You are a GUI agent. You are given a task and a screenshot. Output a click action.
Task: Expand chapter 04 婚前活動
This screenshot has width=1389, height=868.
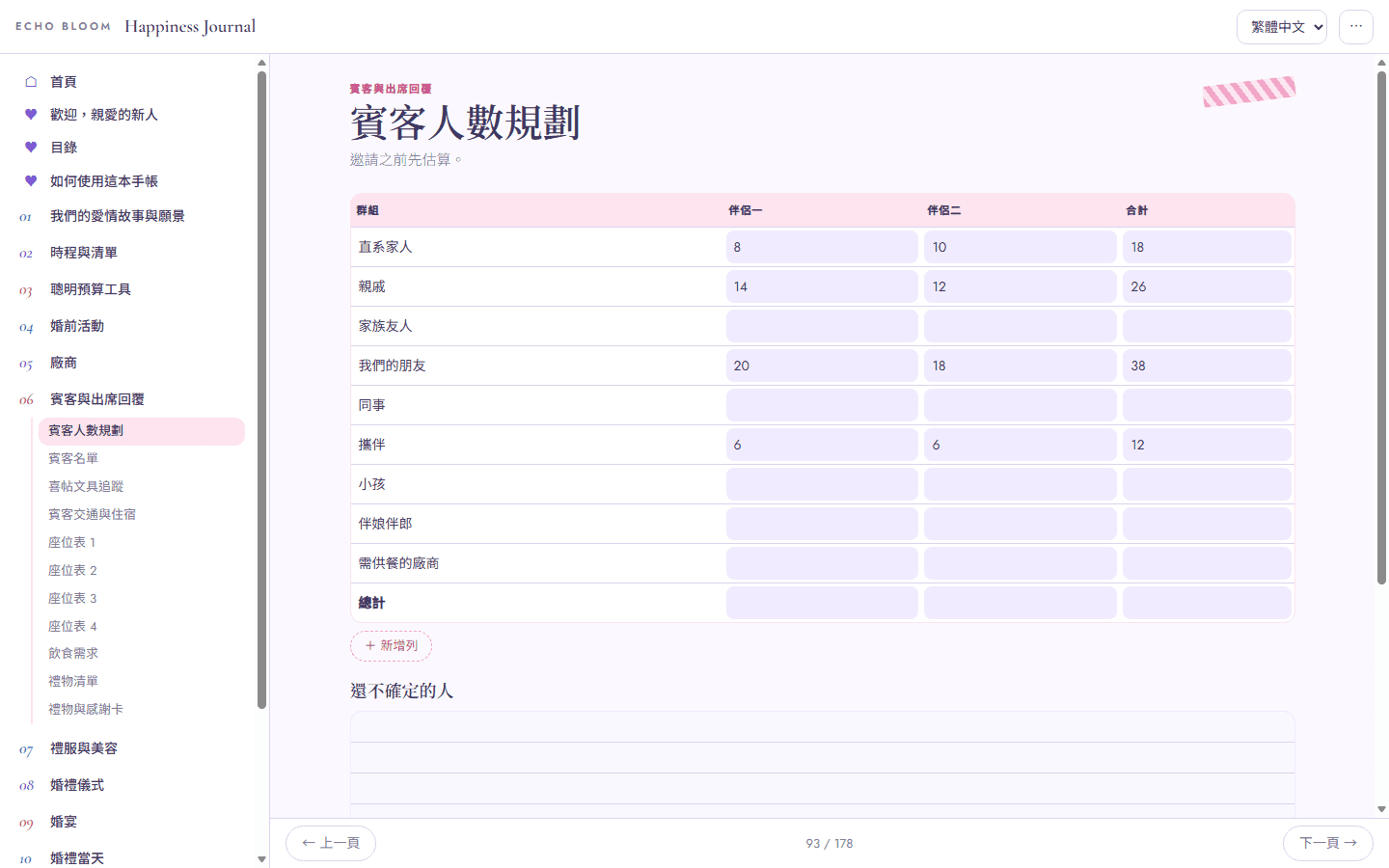point(130,326)
